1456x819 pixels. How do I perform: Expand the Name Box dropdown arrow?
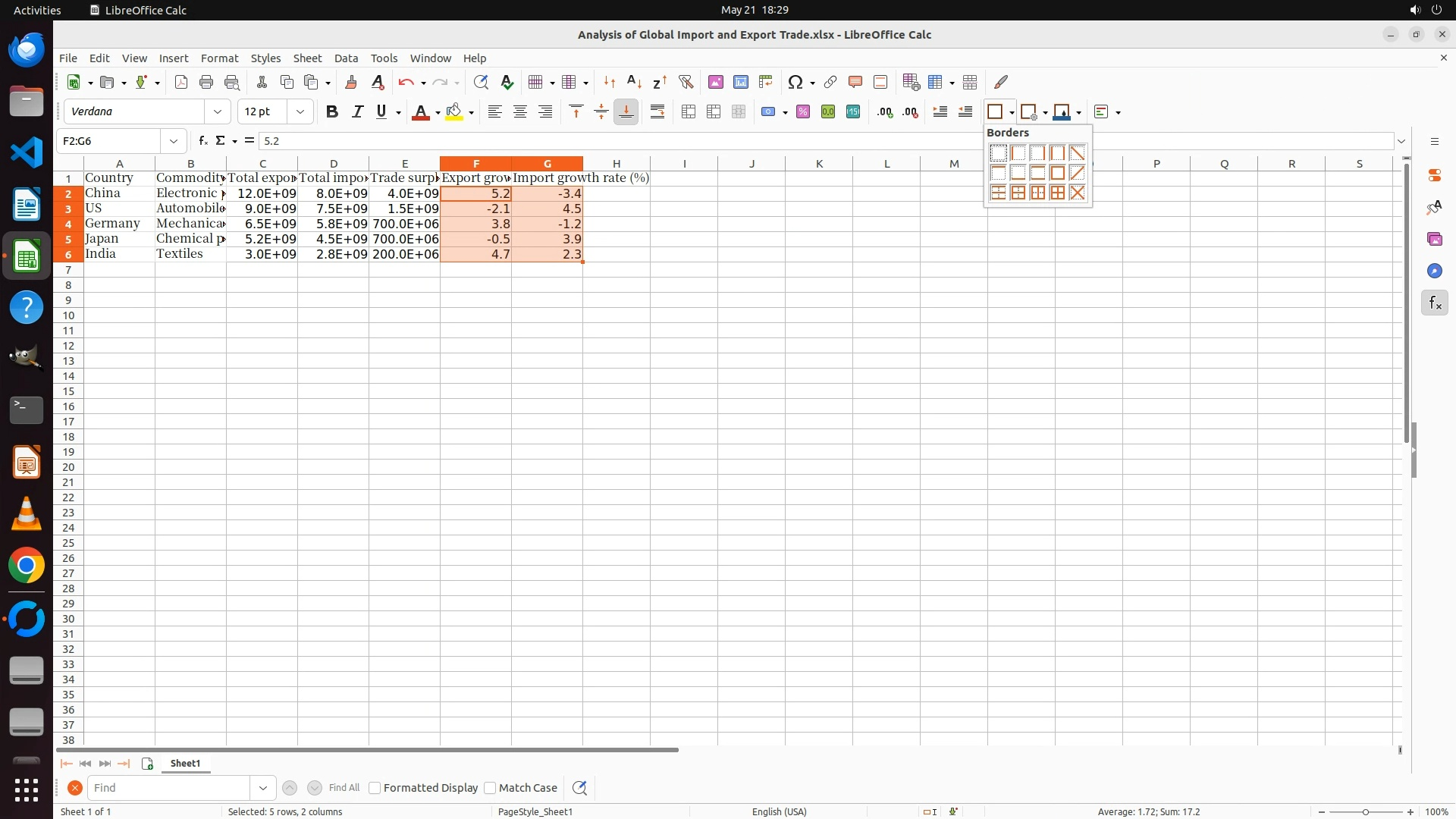pos(174,141)
